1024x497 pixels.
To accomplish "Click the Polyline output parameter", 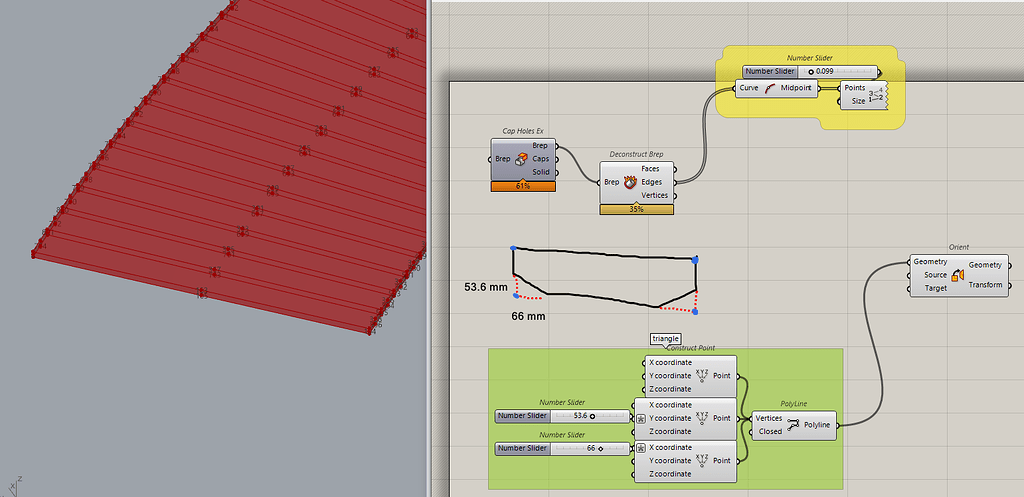I will 817,425.
